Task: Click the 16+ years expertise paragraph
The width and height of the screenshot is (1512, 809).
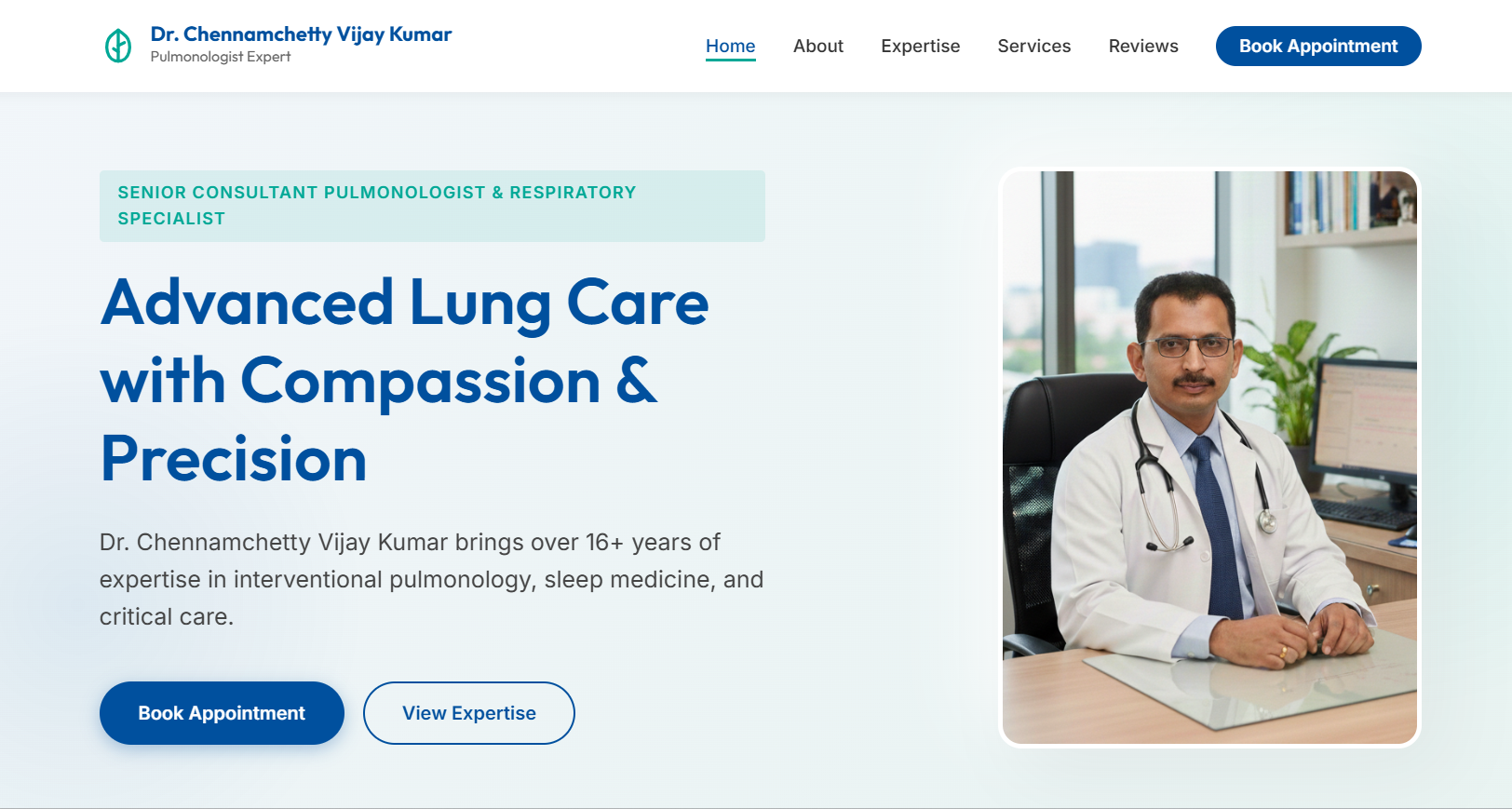Action: pyautogui.click(x=431, y=579)
